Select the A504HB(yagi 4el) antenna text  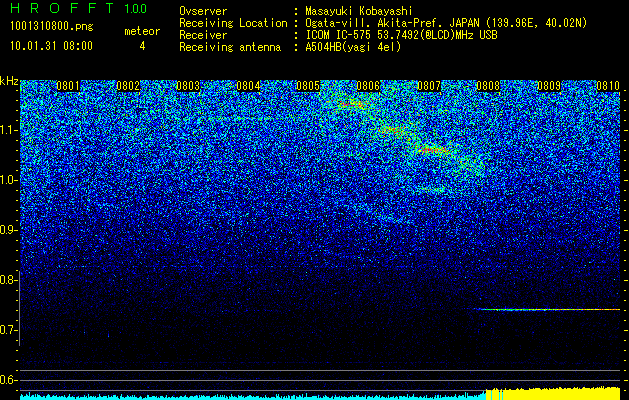pyautogui.click(x=353, y=47)
